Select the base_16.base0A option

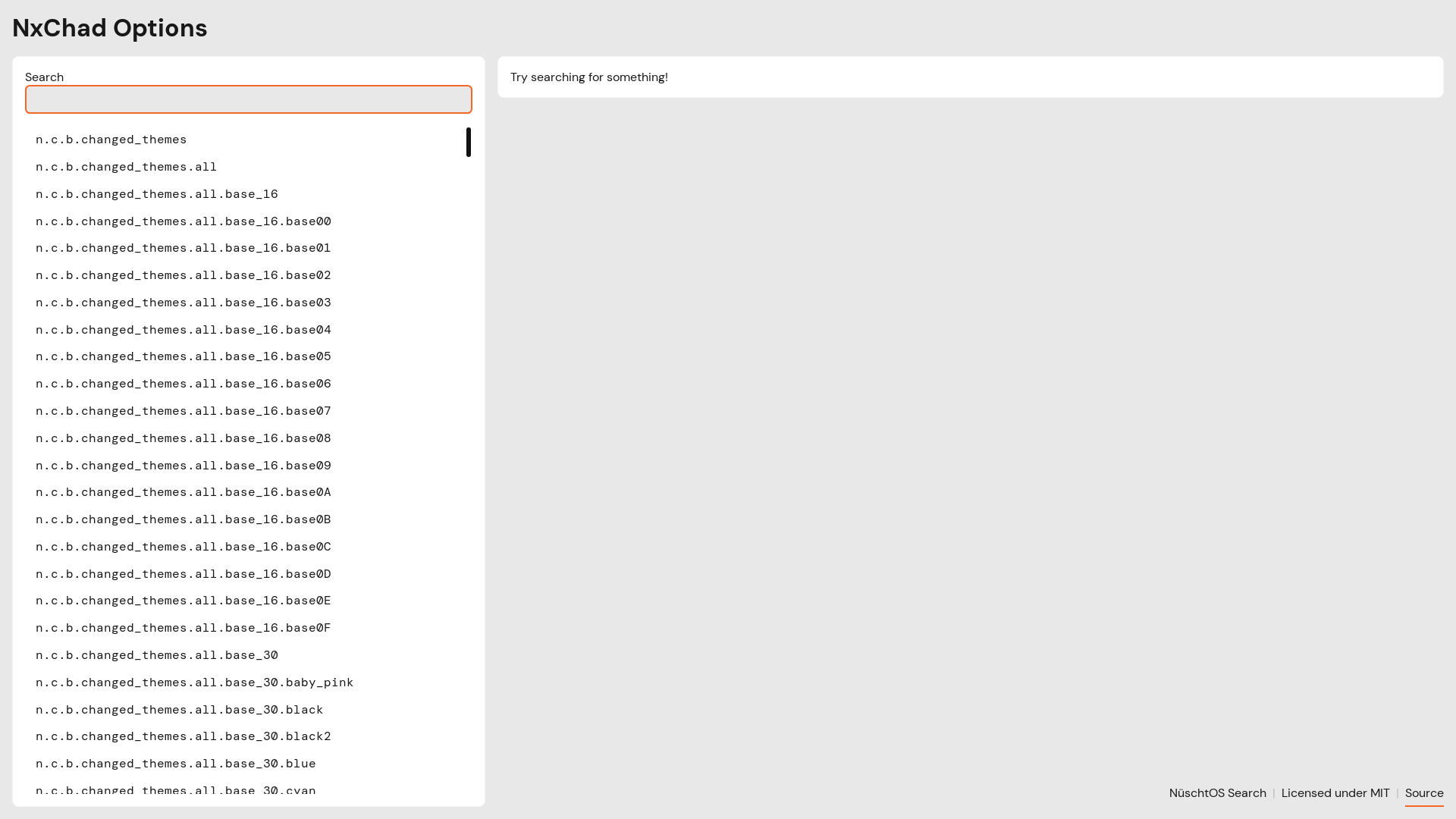(x=245, y=492)
